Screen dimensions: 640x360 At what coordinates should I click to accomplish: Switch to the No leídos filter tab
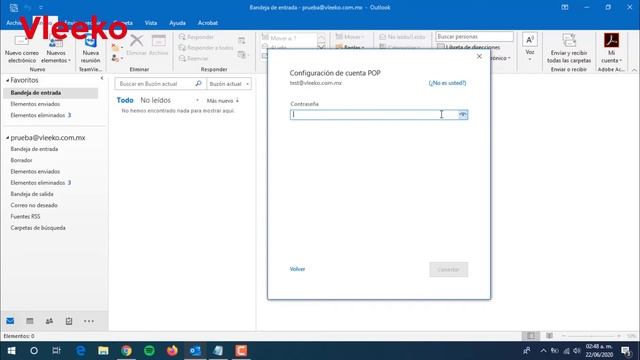156,100
